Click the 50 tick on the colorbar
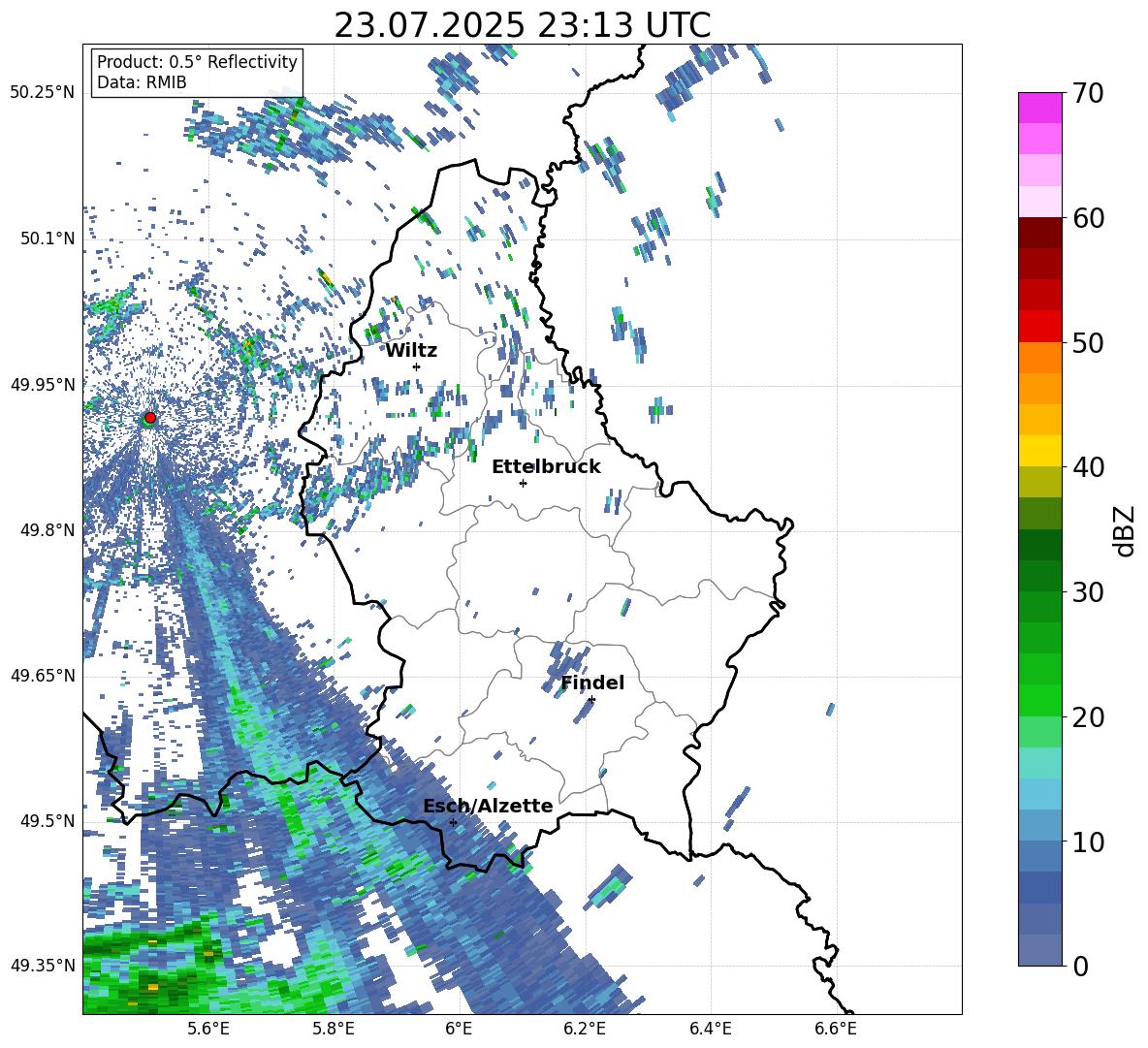This screenshot has width=1148, height=1048. coord(1088,342)
